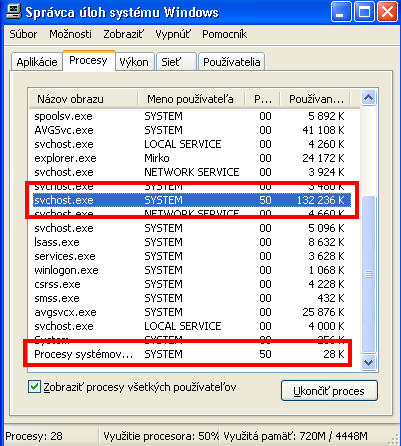The width and height of the screenshot is (401, 446).
Task: Open the Zobraziť menu
Action: click(123, 34)
